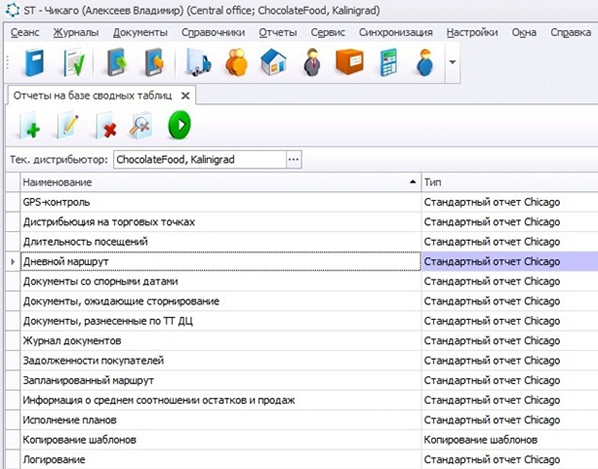598x469 pixels.
Task: Edit selected report with pencil icon
Action: point(68,125)
